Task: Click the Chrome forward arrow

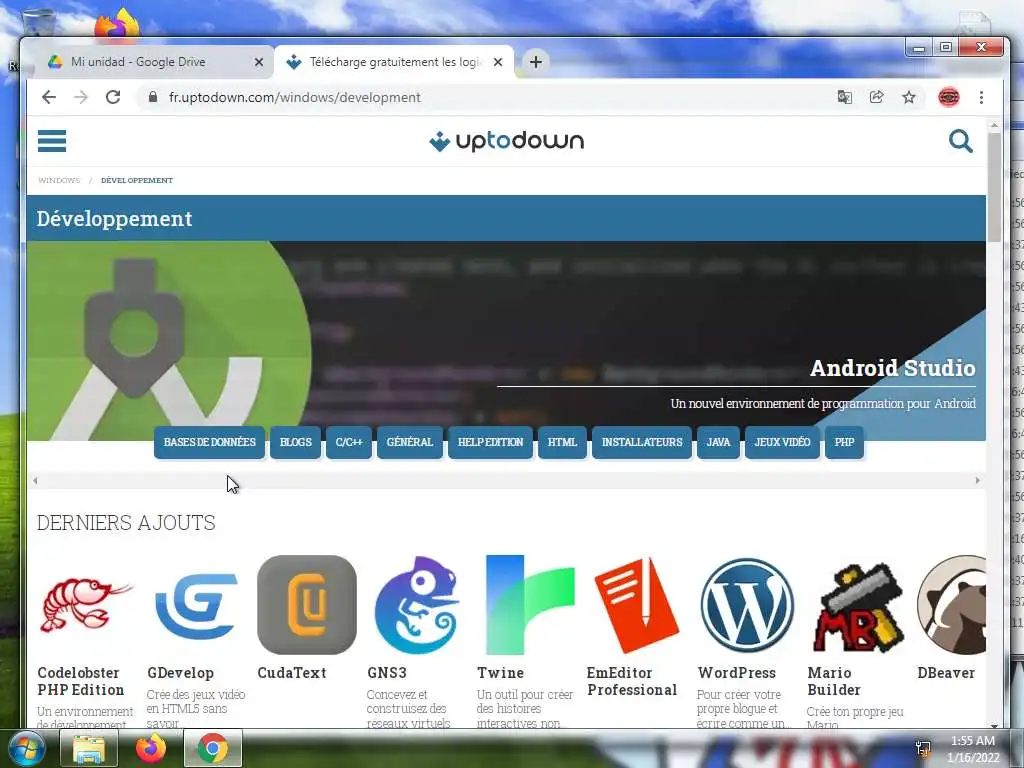Action: 81,97
